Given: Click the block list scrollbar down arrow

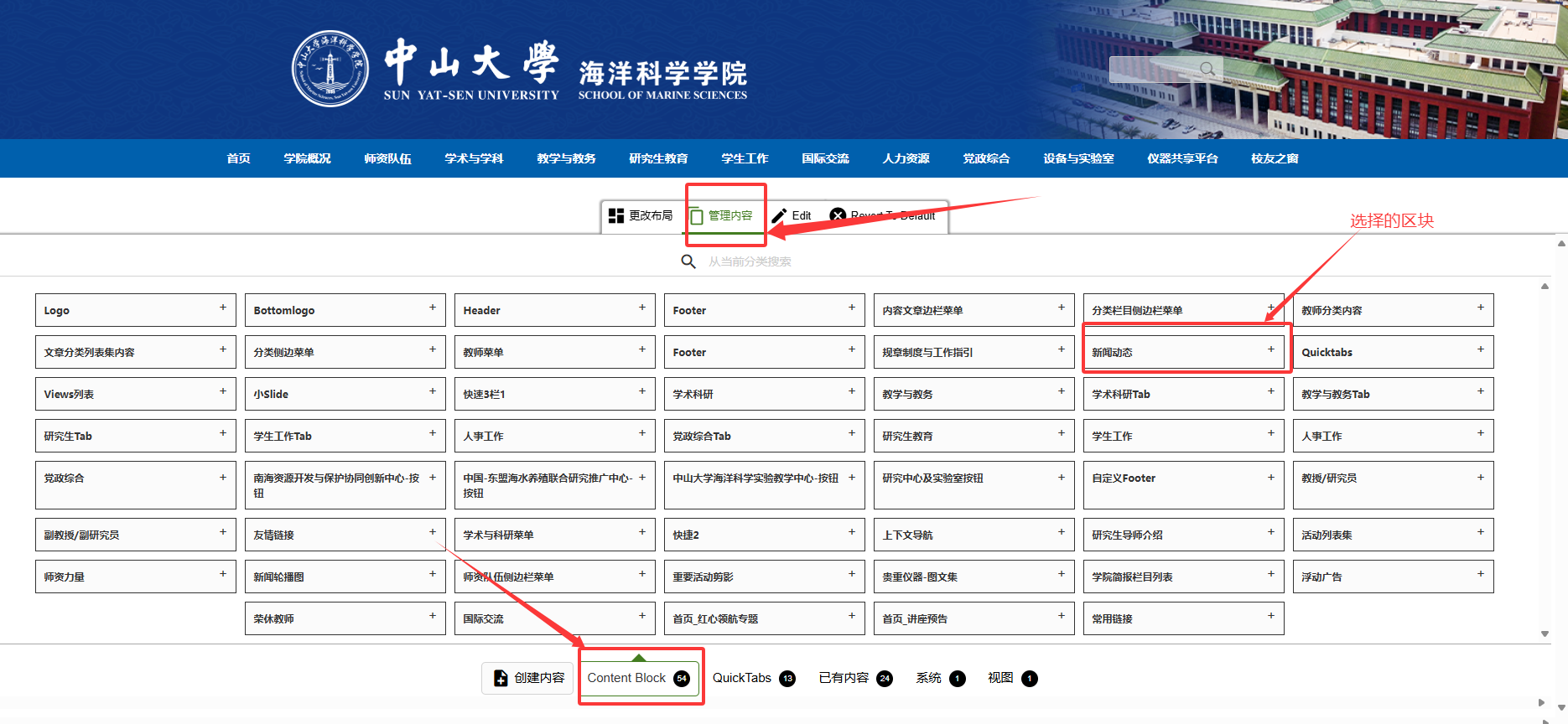Looking at the screenshot, I should pyautogui.click(x=1545, y=633).
